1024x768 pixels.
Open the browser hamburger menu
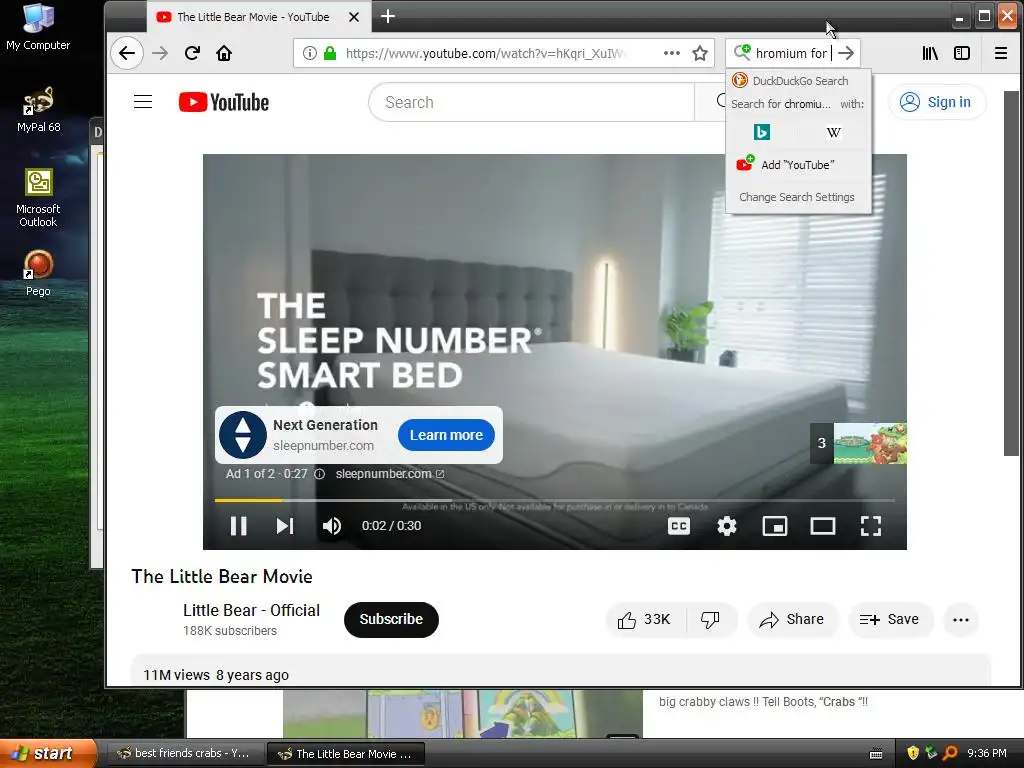1000,53
